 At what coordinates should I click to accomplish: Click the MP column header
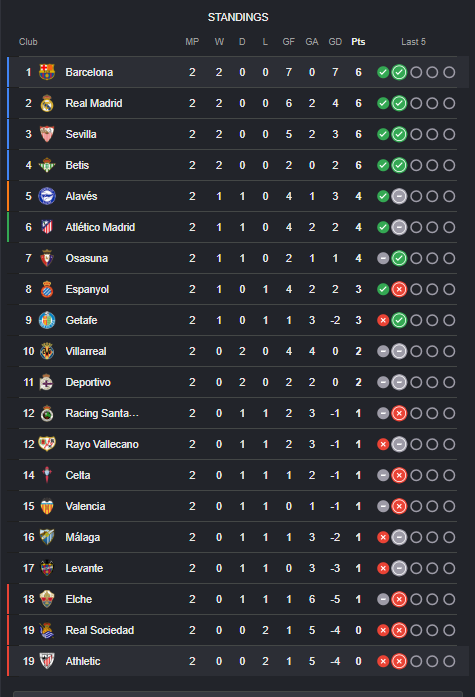pos(192,42)
